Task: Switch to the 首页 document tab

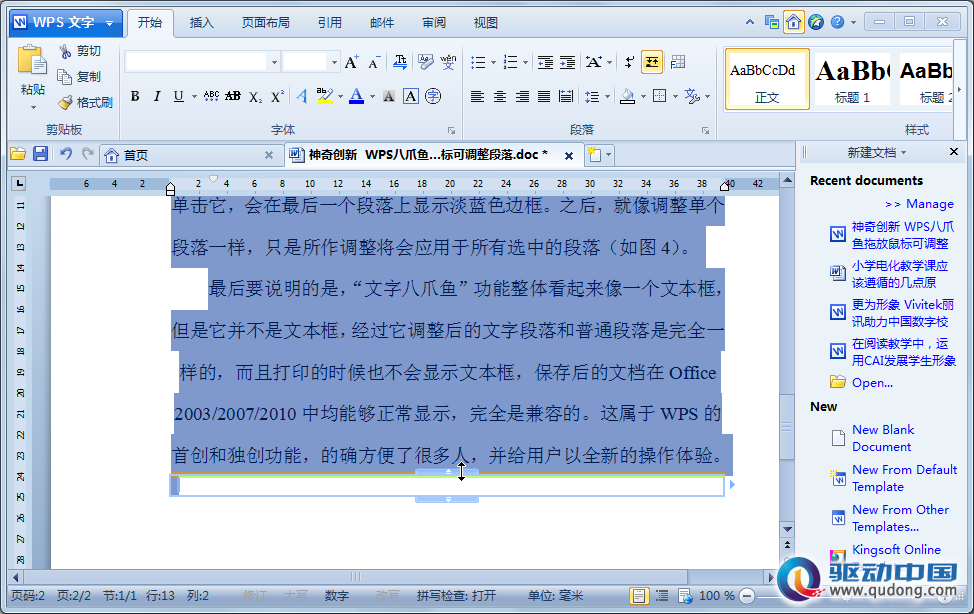Action: tap(189, 155)
